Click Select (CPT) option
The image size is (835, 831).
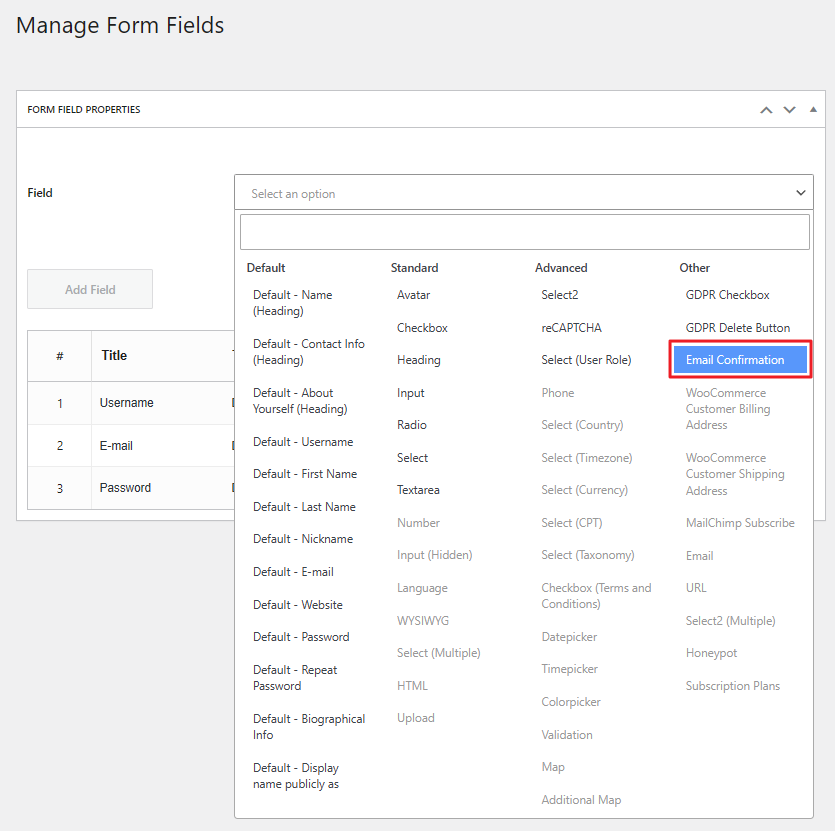point(571,523)
